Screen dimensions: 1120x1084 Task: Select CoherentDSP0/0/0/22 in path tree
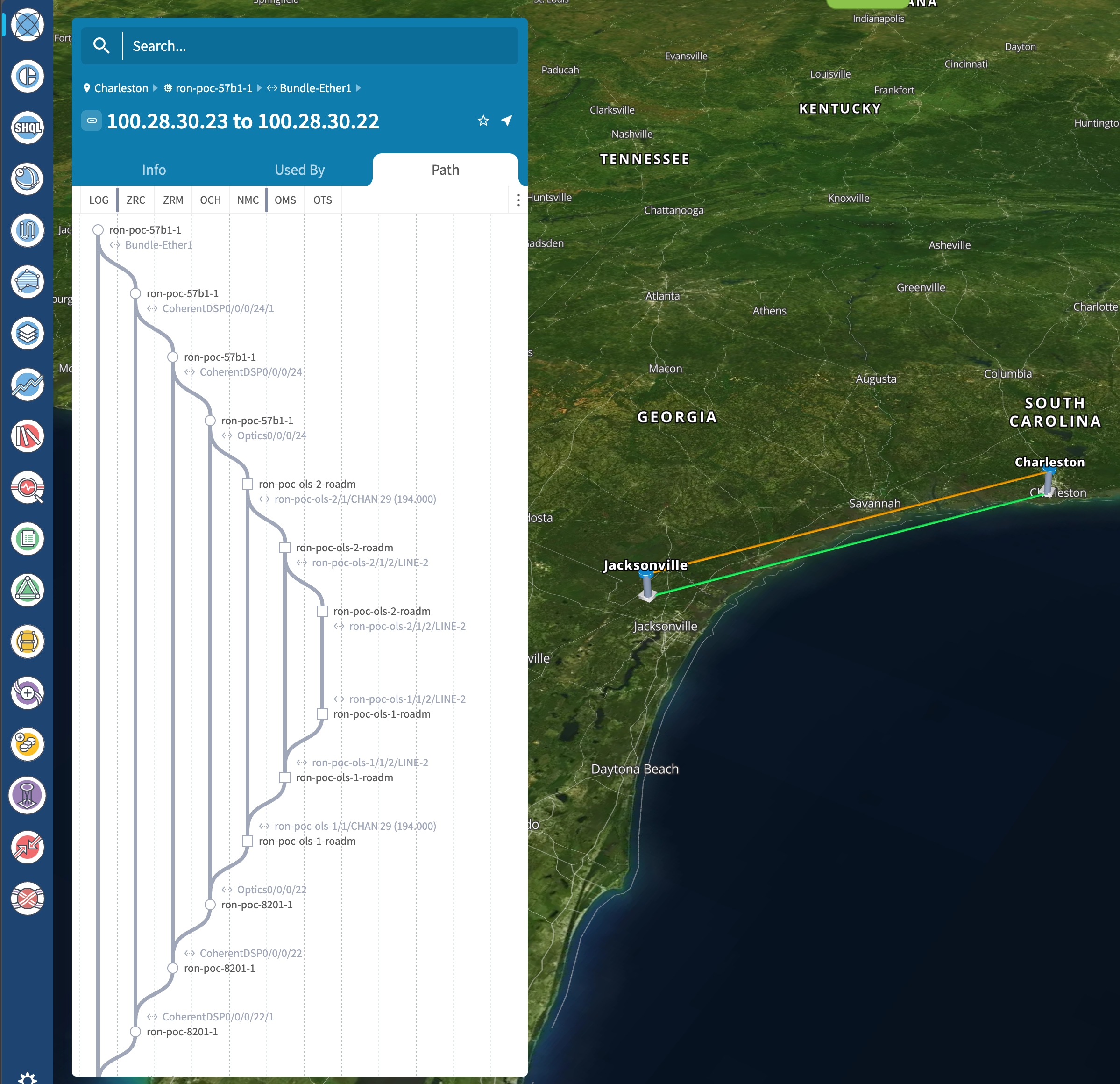[x=251, y=953]
